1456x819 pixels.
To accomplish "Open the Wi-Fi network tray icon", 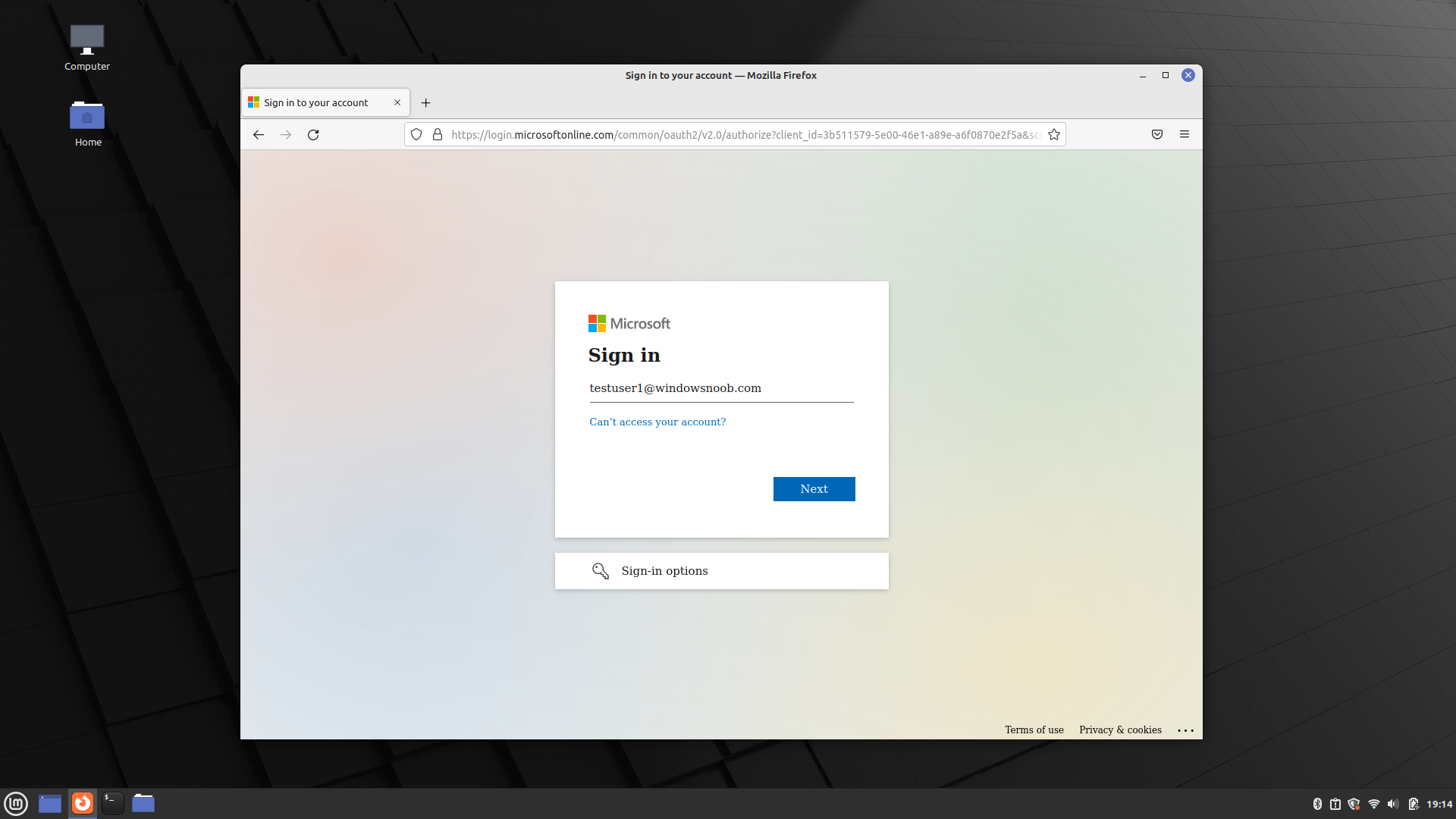I will (1373, 804).
